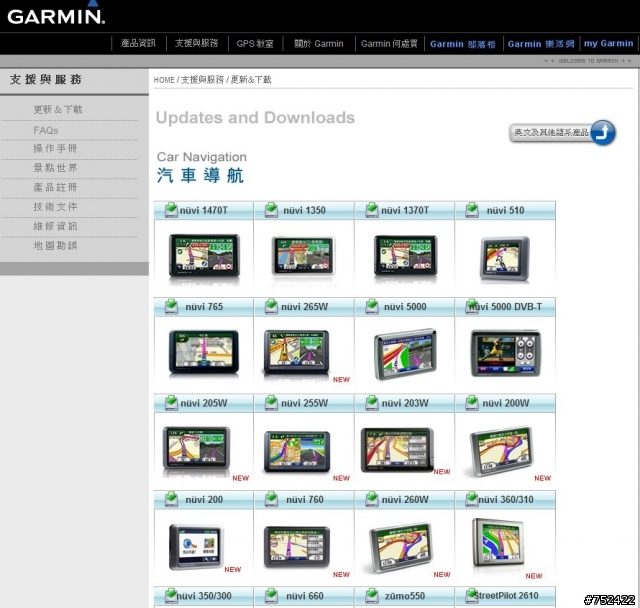Open 景點世界 in the sidebar
This screenshot has height=608, width=640.
[55, 167]
